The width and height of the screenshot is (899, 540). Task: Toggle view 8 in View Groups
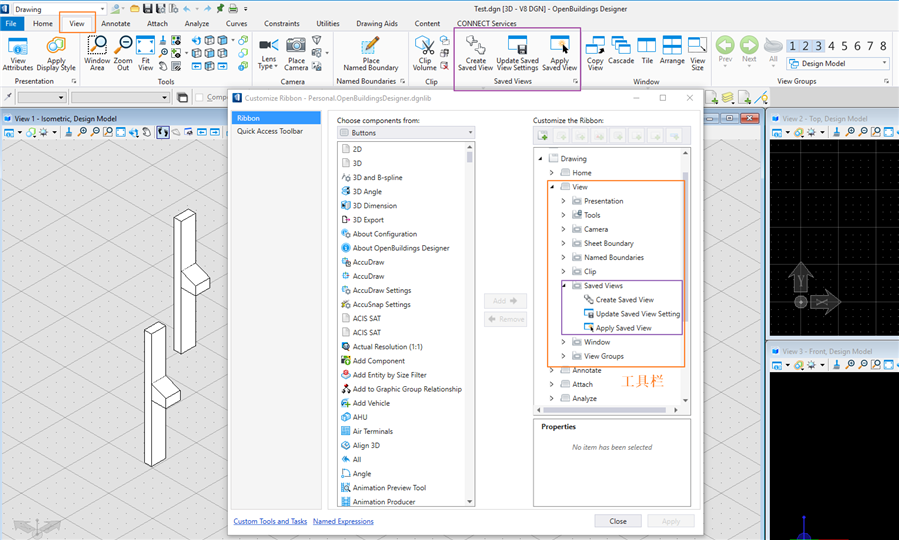click(884, 46)
